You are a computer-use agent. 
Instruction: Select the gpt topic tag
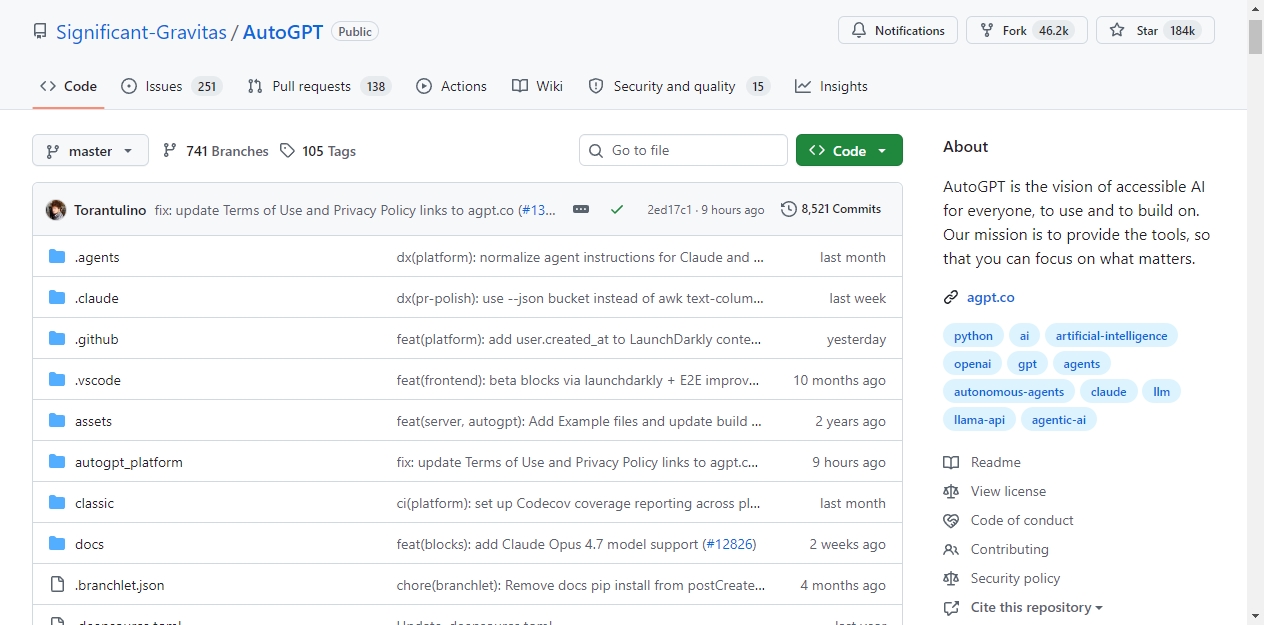click(1027, 364)
